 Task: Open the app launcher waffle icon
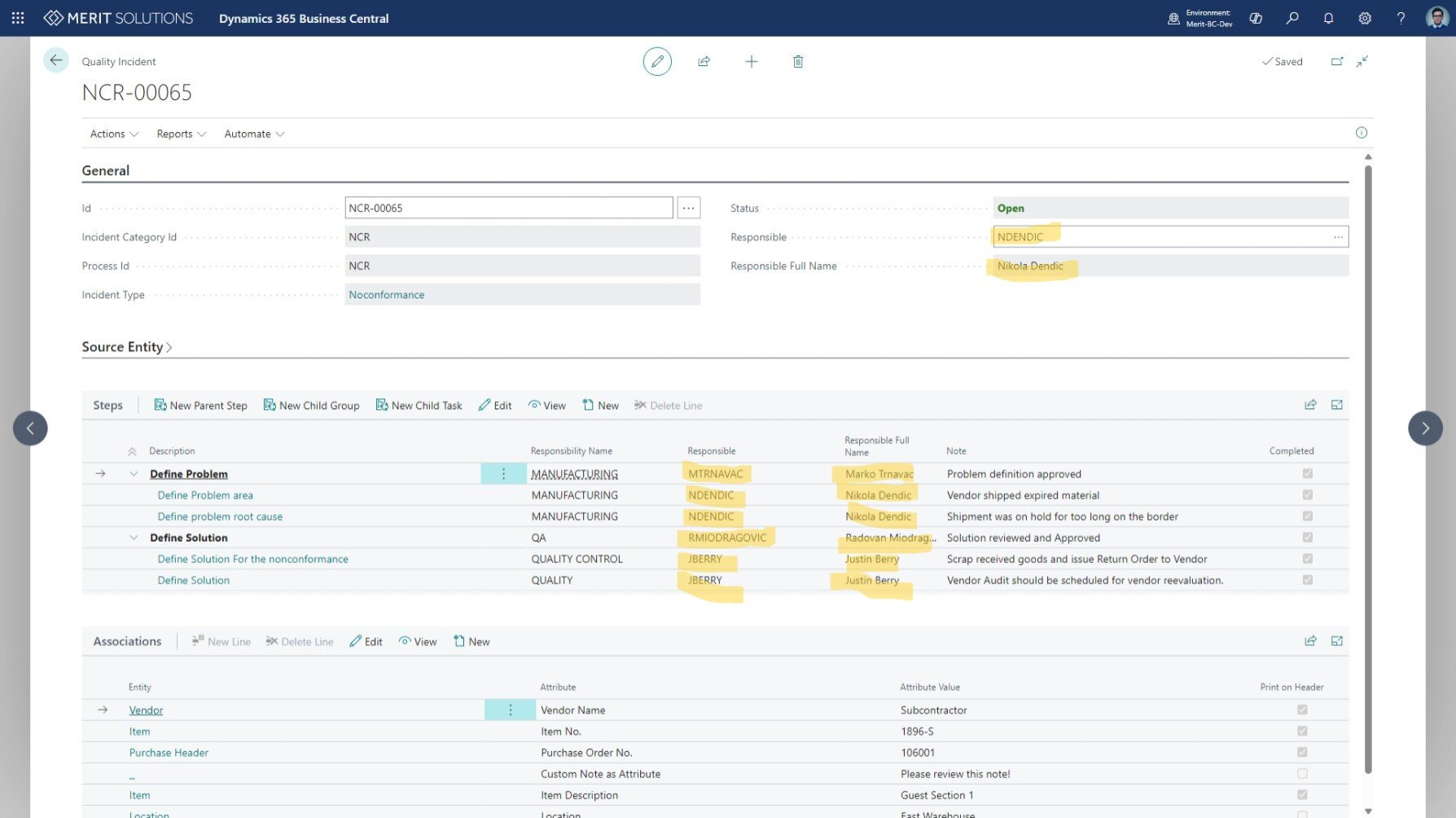coord(18,18)
